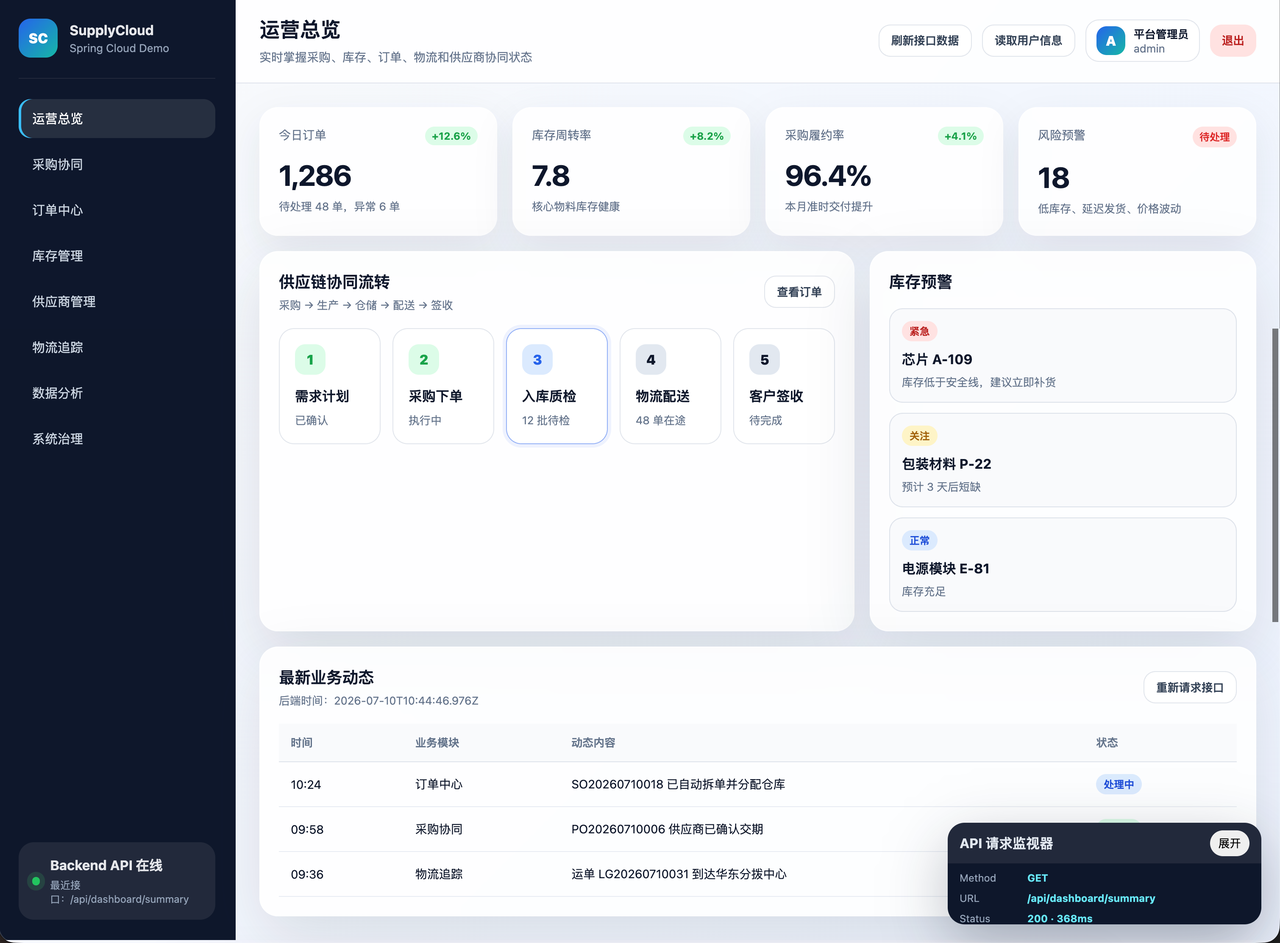This screenshot has width=1280, height=943.
Task: Open the 电源模块 E-81 inventory alert
Action: (x=1063, y=564)
